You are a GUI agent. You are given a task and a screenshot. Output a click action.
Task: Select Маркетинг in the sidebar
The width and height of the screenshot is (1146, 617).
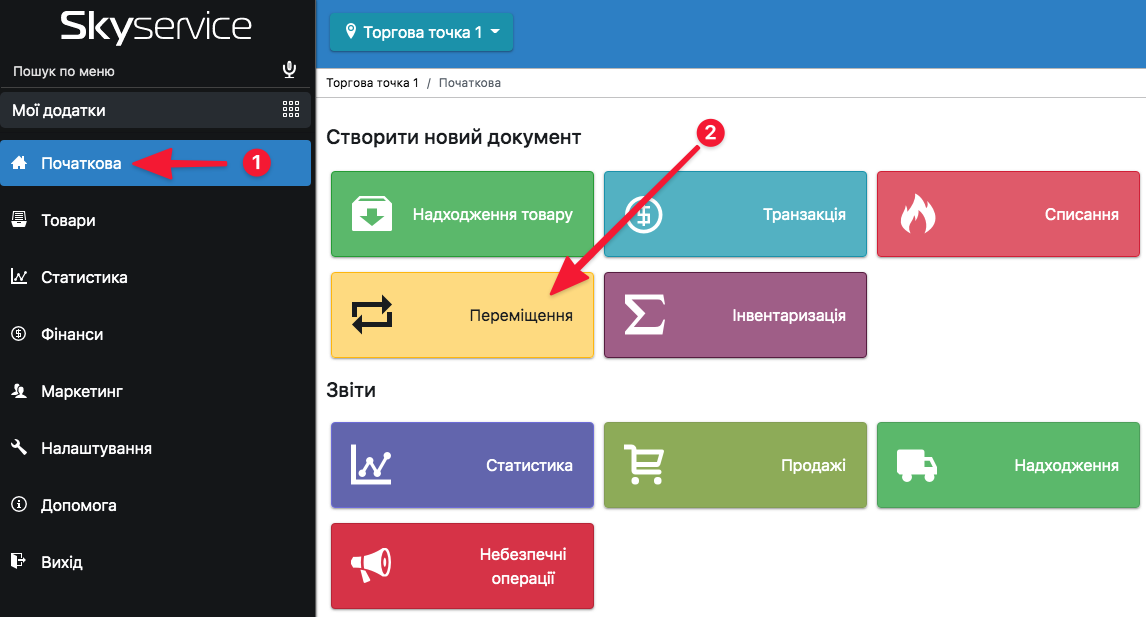click(x=81, y=391)
